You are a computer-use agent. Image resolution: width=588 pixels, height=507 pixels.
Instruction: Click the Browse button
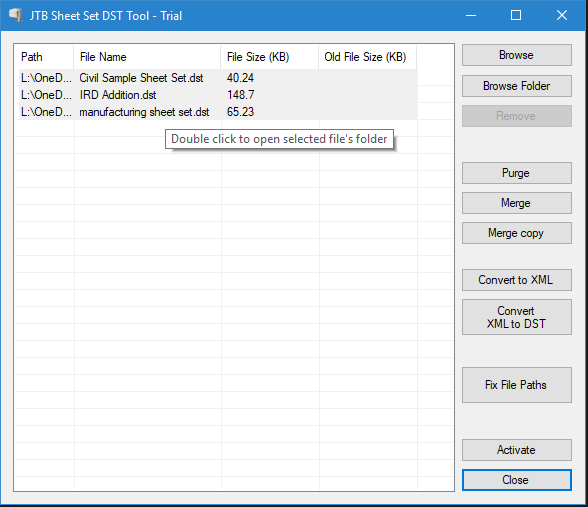click(x=516, y=55)
